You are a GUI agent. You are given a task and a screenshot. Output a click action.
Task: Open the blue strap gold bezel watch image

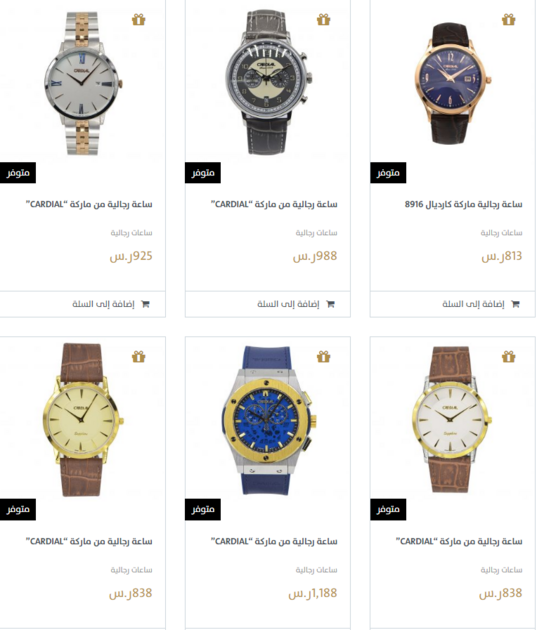(x=268, y=421)
